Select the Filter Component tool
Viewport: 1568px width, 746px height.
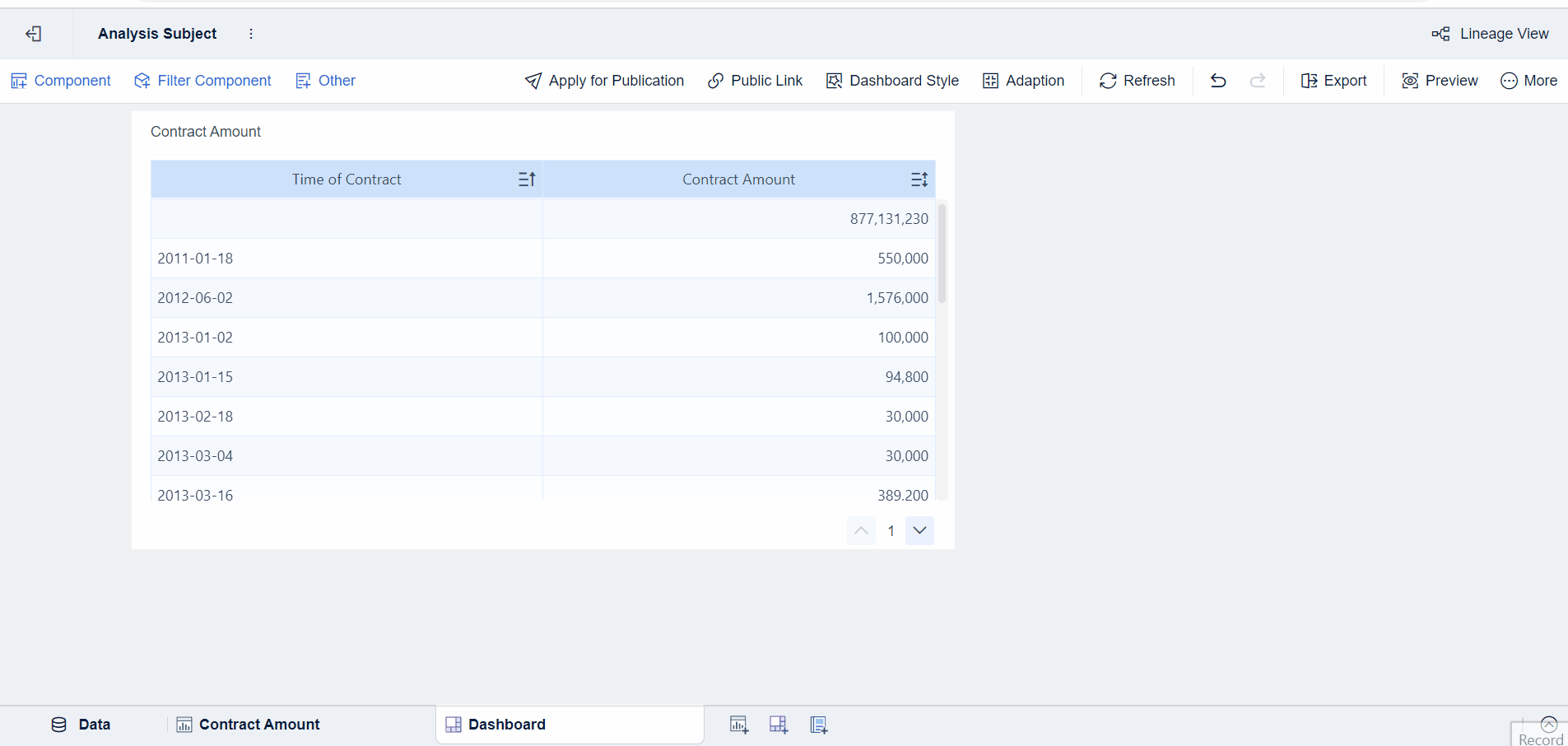pyautogui.click(x=202, y=80)
